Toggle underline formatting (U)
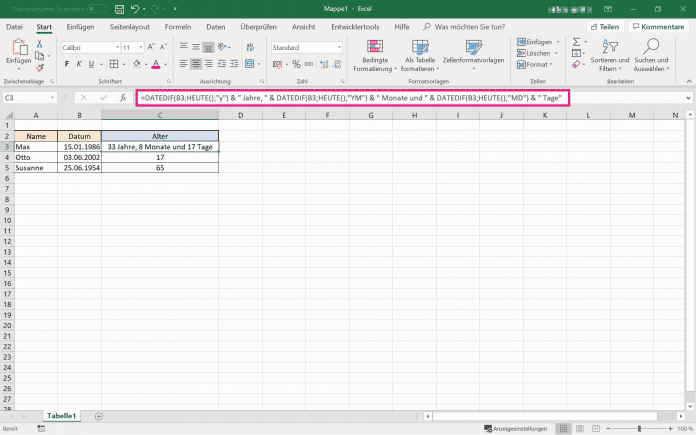Screen dimensions: 696x435 click(93, 64)
